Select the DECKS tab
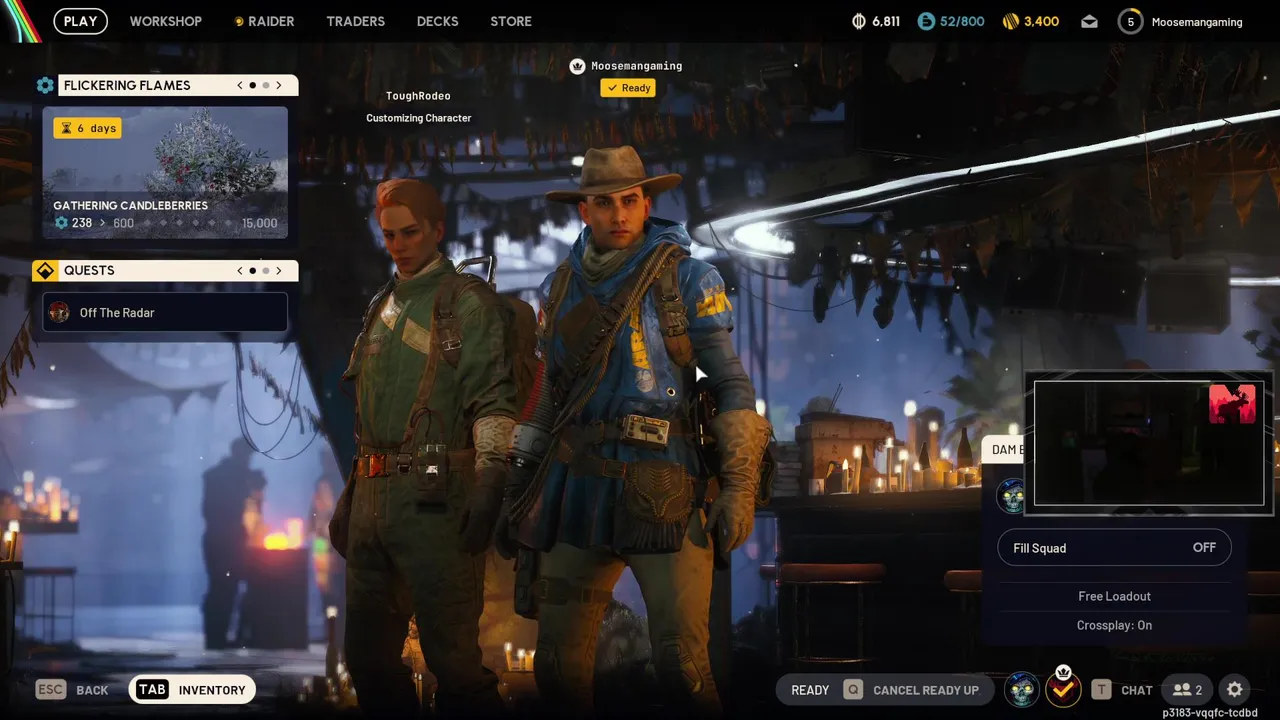1280x720 pixels. click(x=437, y=21)
